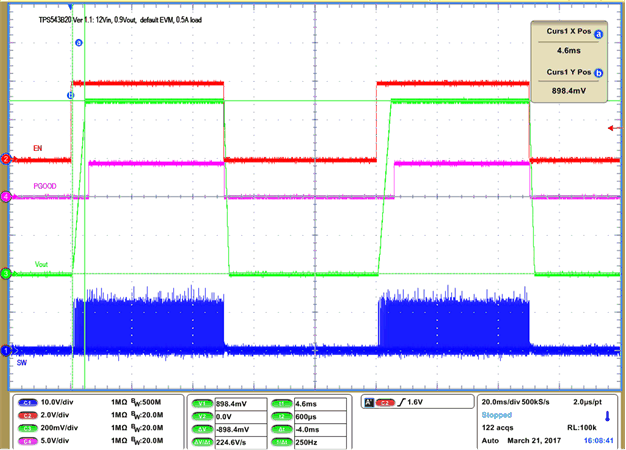Click the t1 value 4.6ms field

(320, 404)
